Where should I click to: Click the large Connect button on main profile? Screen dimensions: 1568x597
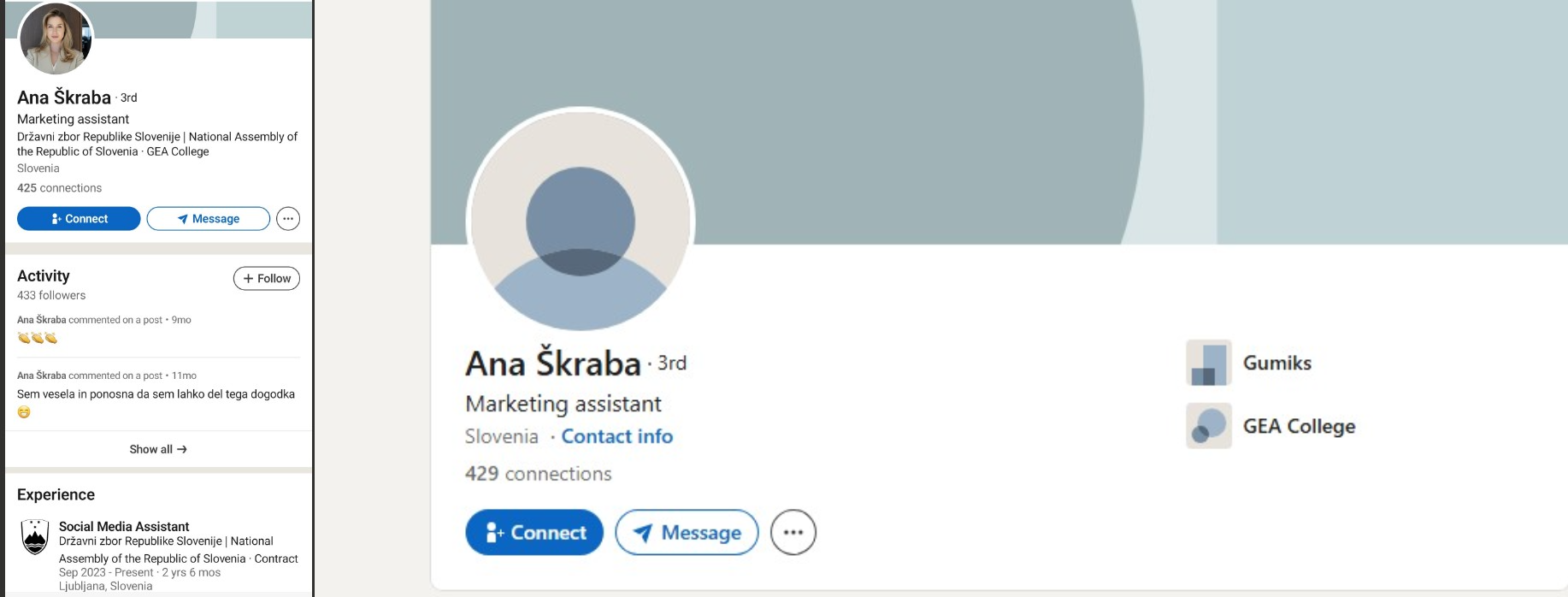tap(534, 533)
